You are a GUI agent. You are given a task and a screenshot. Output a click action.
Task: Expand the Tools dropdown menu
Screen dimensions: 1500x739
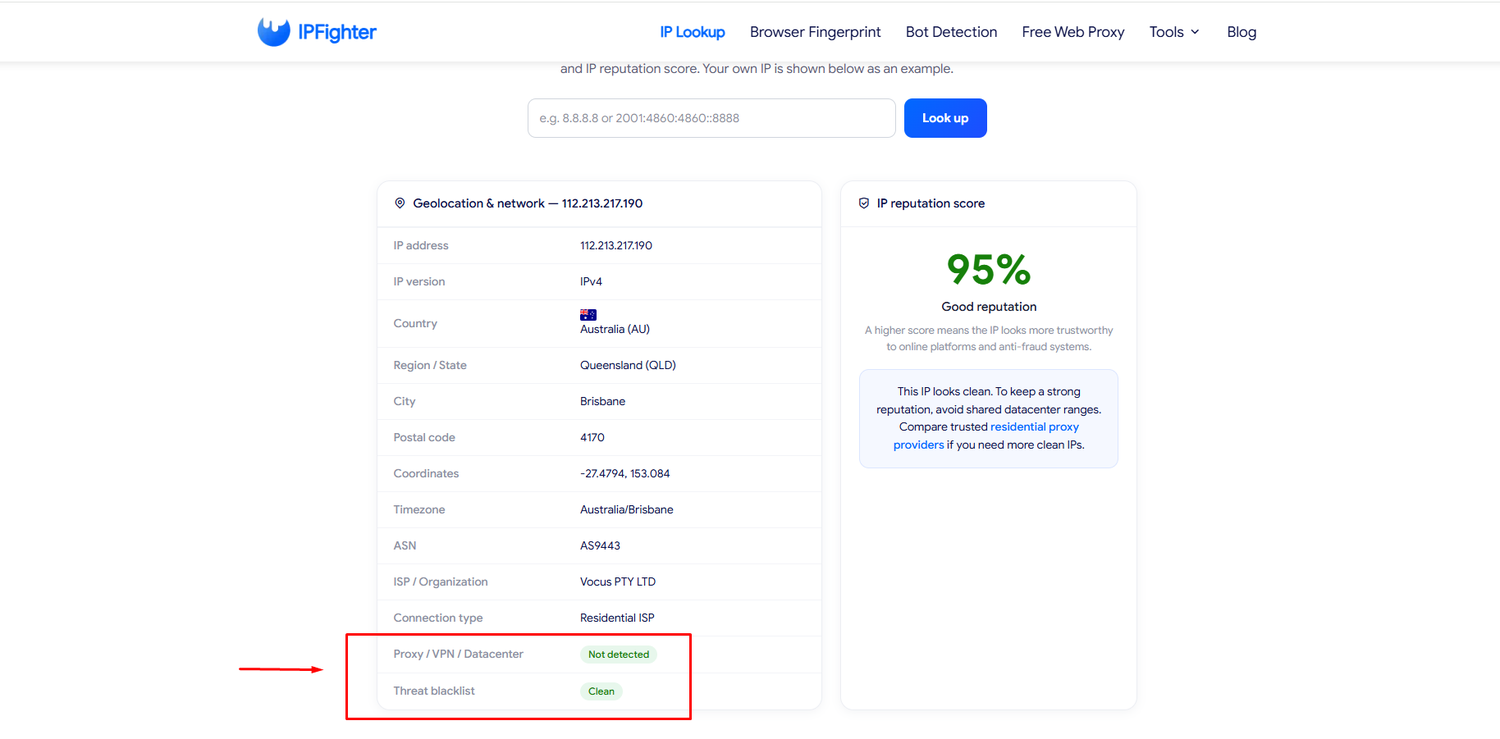click(1174, 32)
